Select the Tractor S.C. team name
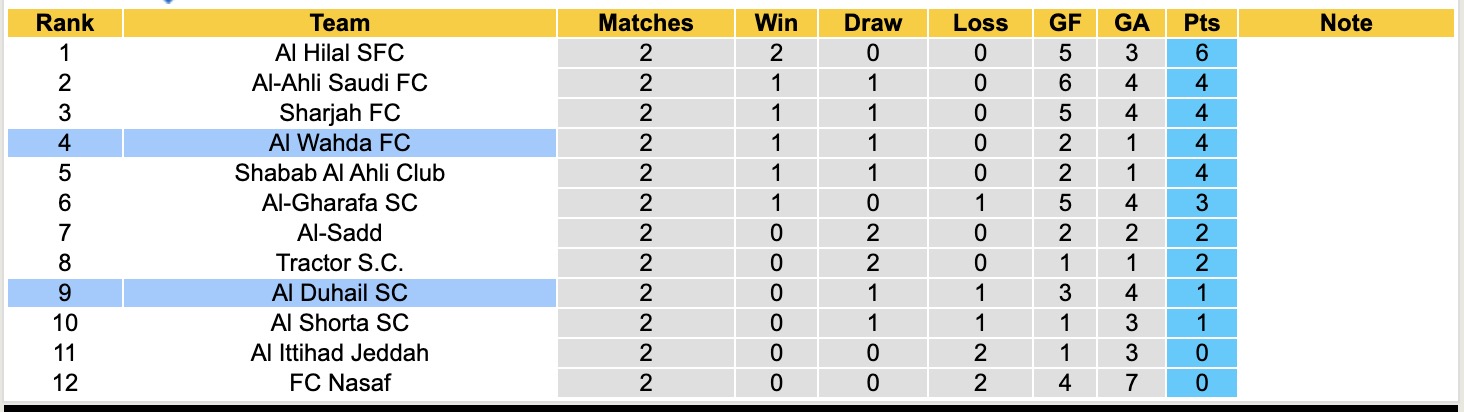Screen dimensions: 1464x412 (x=340, y=263)
